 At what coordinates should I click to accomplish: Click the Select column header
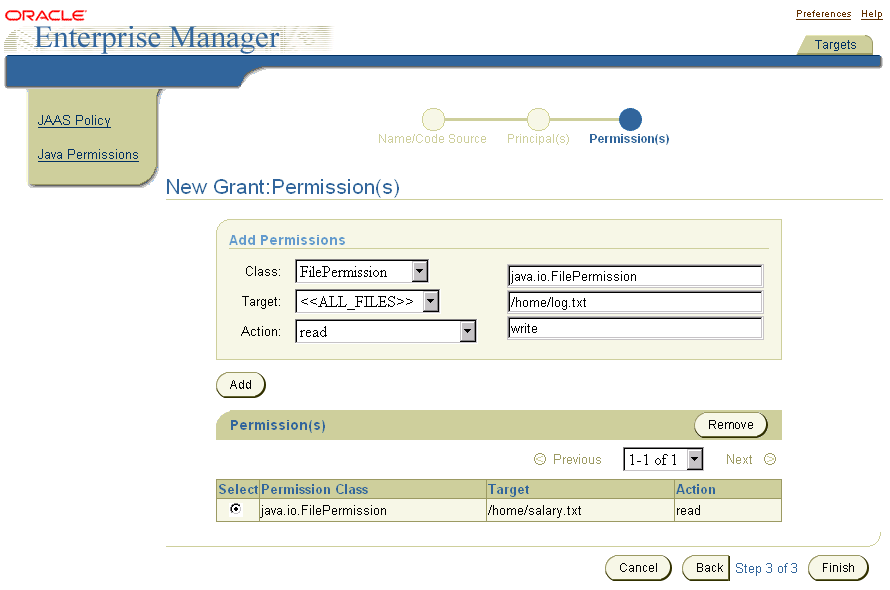point(238,489)
